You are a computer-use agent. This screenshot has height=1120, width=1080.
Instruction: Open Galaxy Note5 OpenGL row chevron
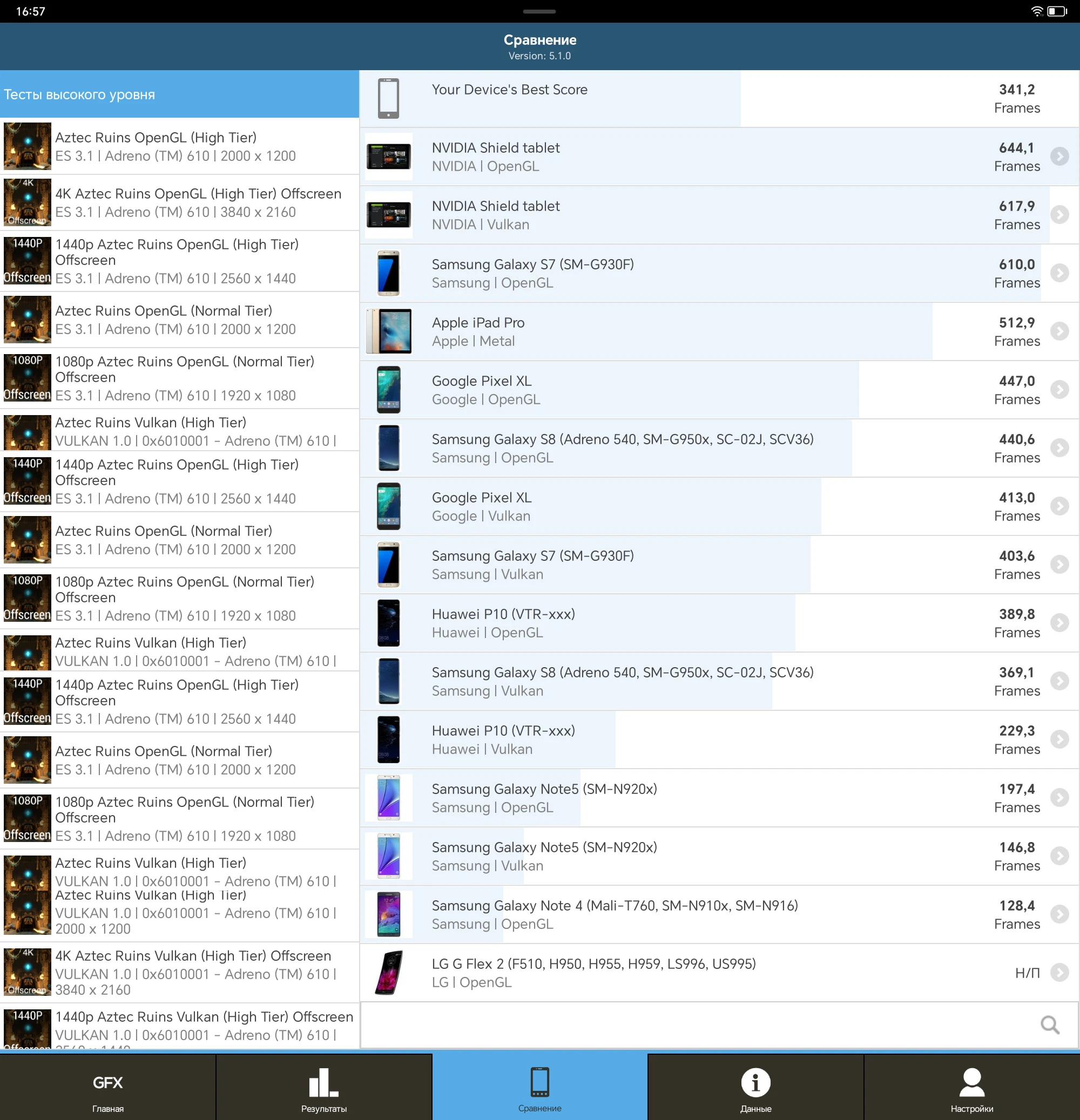tap(1059, 798)
